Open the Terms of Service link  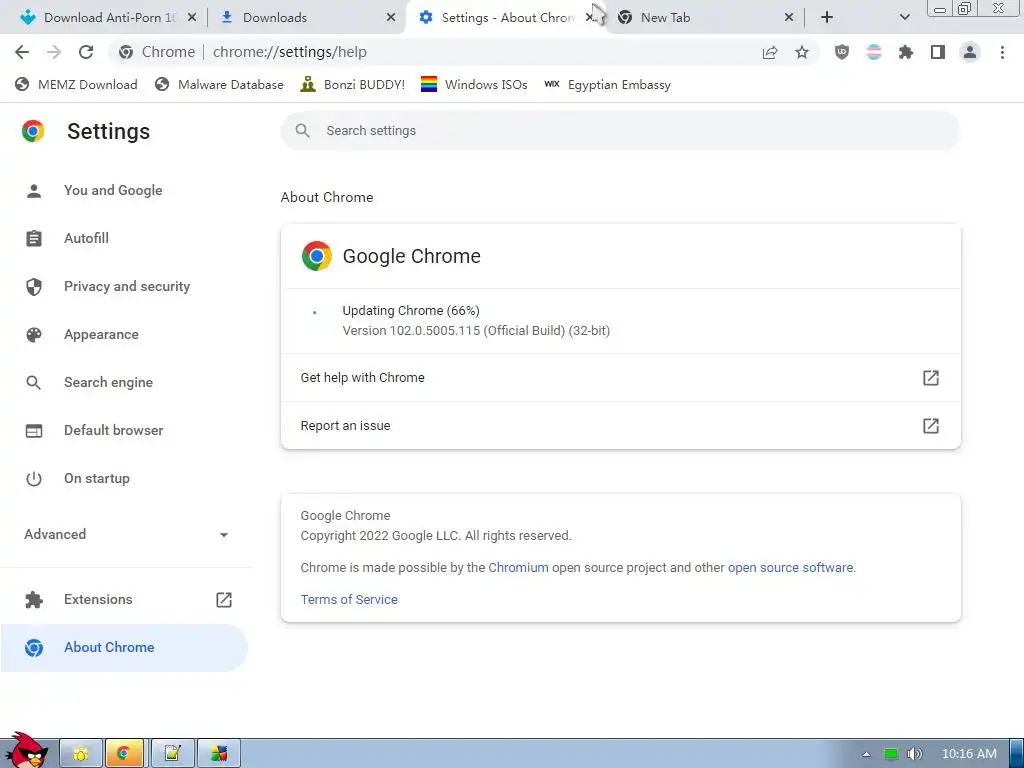(349, 600)
